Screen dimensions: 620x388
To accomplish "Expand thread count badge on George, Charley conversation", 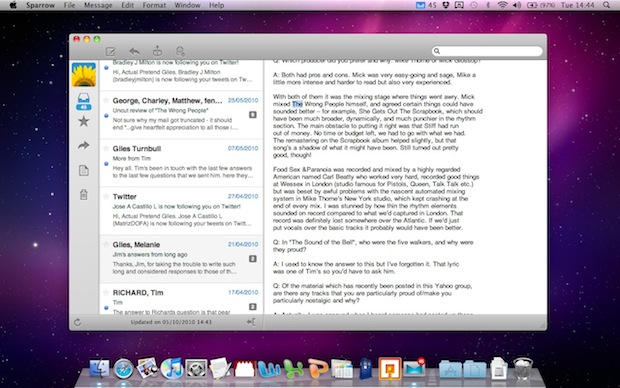I will (x=253, y=115).
